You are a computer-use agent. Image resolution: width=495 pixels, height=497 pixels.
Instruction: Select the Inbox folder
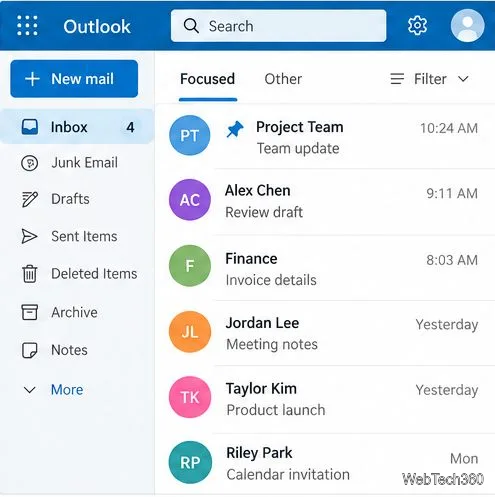tap(77, 127)
